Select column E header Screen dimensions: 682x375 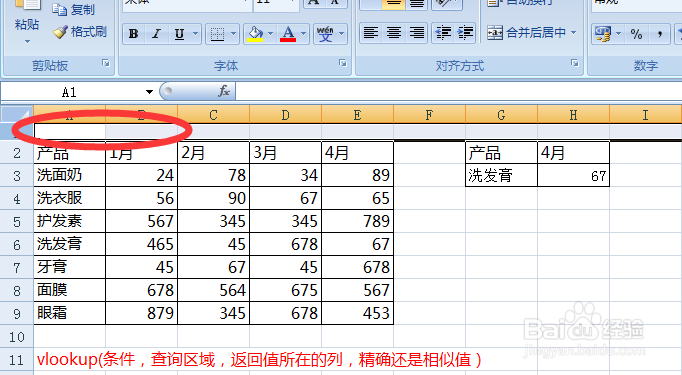pyautogui.click(x=357, y=115)
